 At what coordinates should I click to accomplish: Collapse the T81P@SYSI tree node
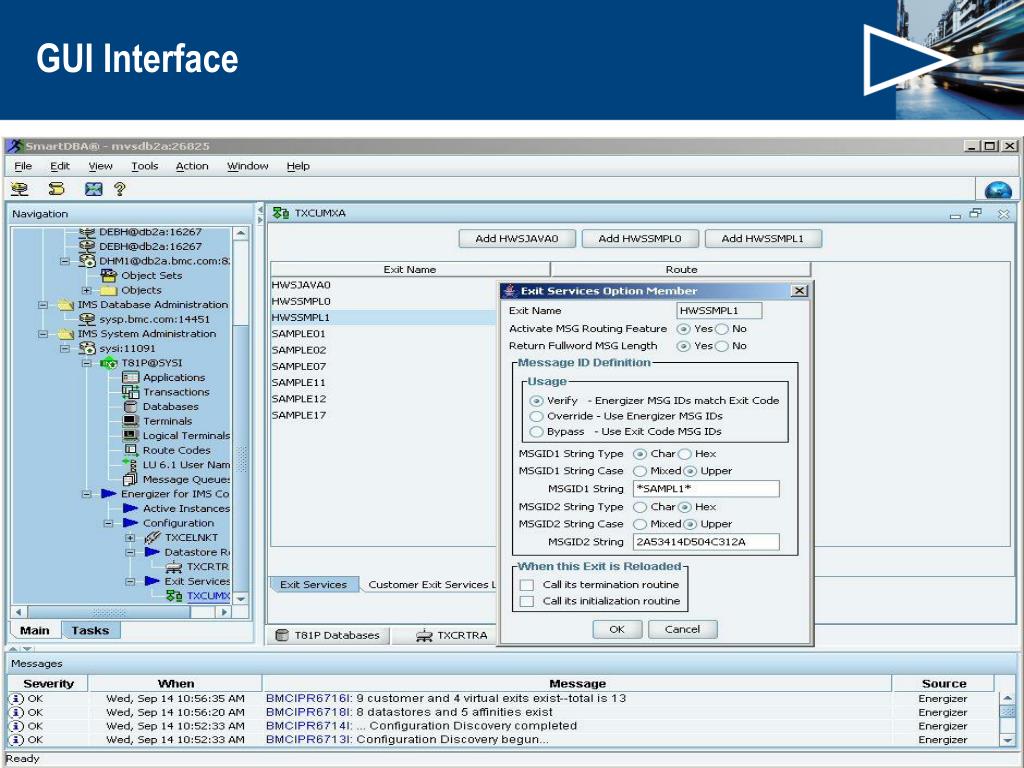point(86,363)
